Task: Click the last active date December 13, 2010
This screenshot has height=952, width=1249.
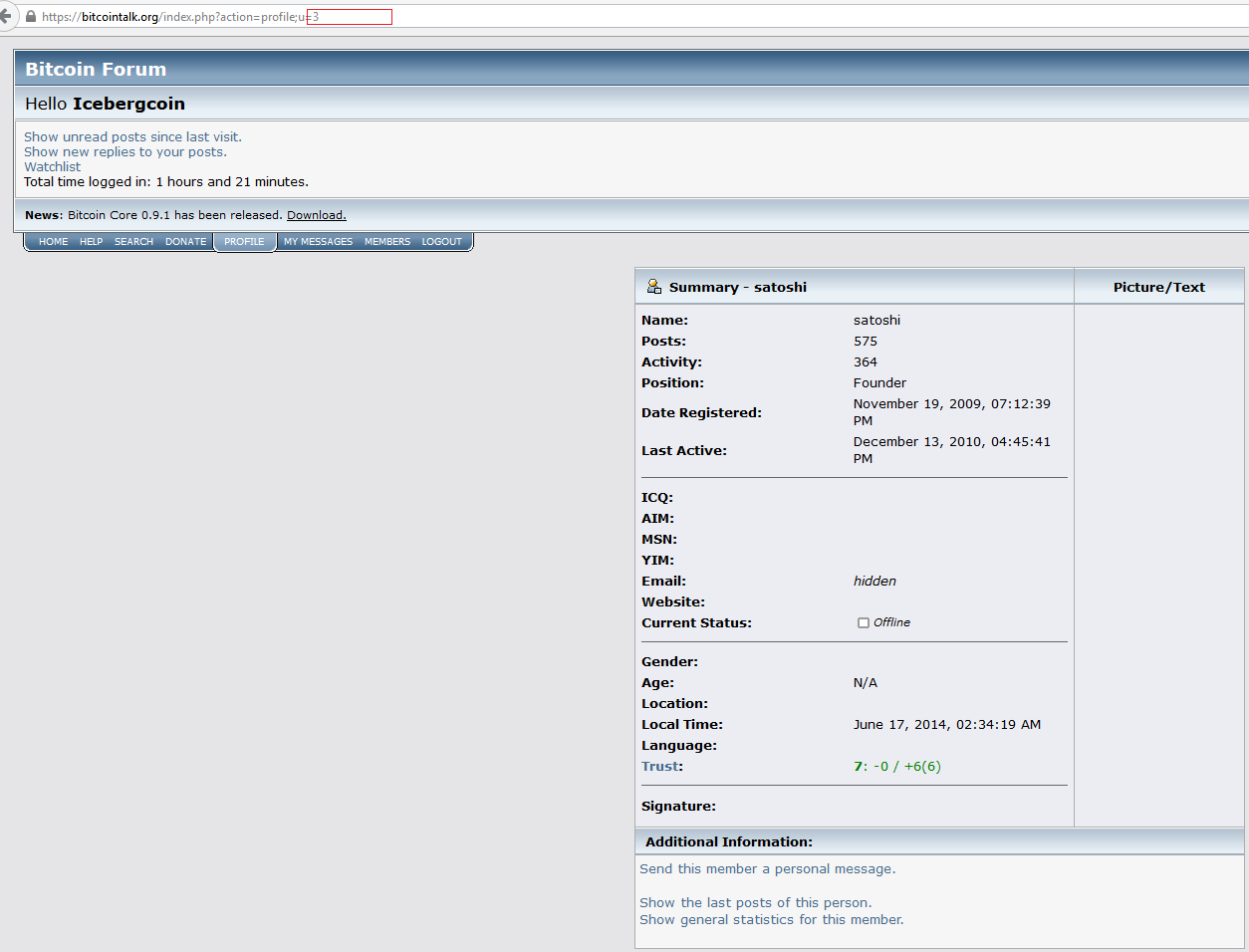Action: pos(952,450)
